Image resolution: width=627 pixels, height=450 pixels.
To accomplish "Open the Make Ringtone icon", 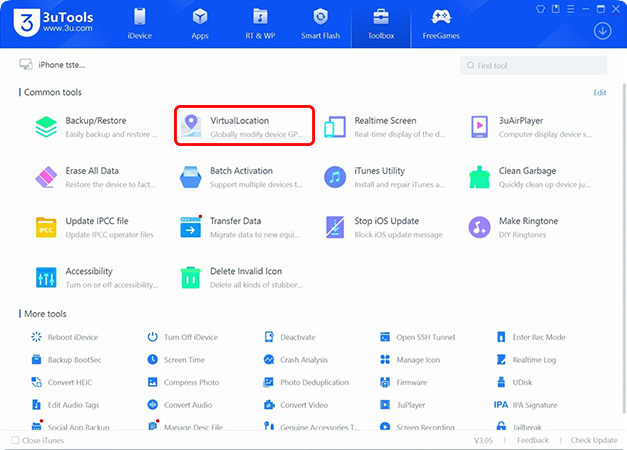I will (x=479, y=227).
